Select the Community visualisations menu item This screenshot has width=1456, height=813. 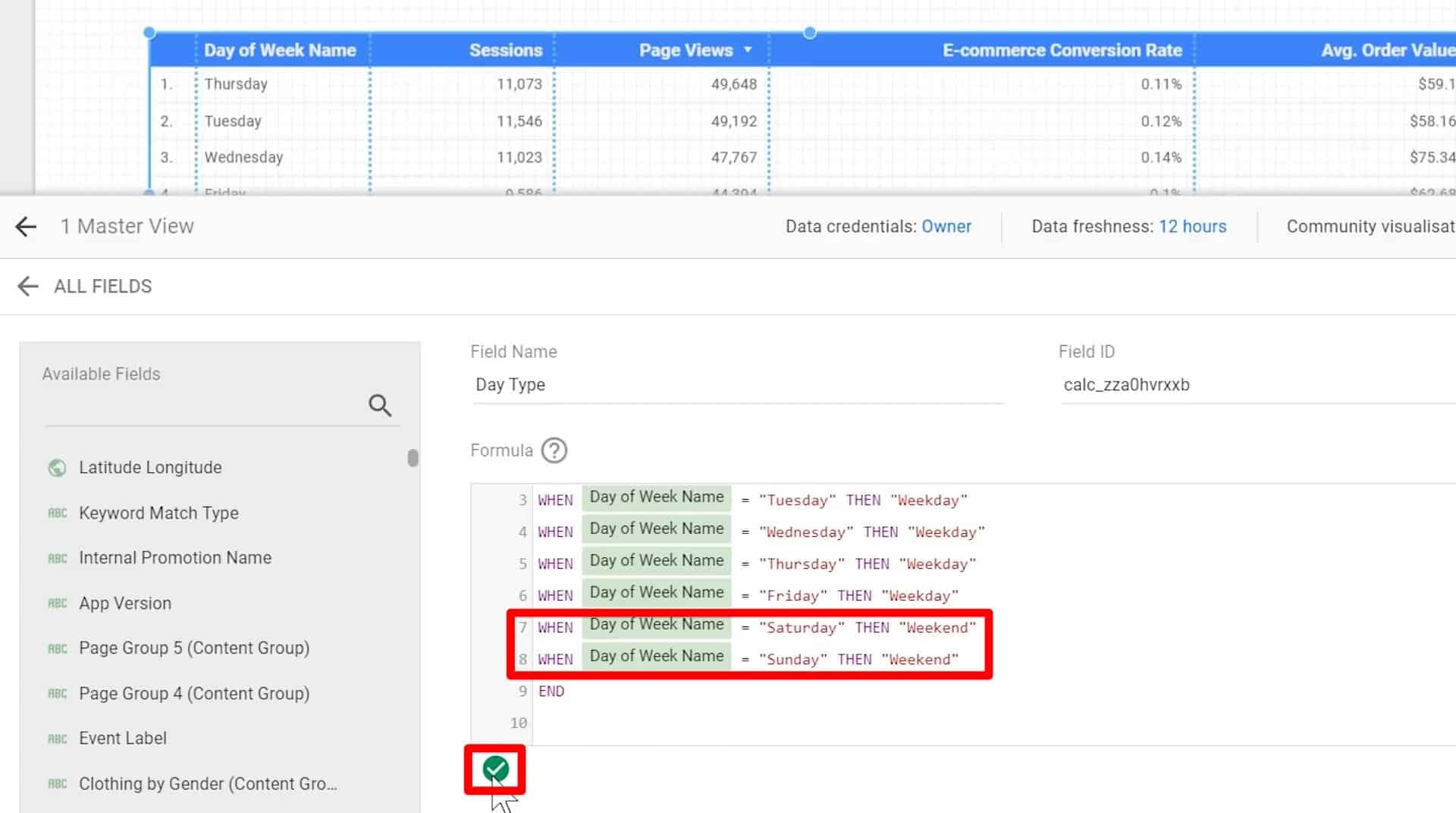coord(1370,226)
